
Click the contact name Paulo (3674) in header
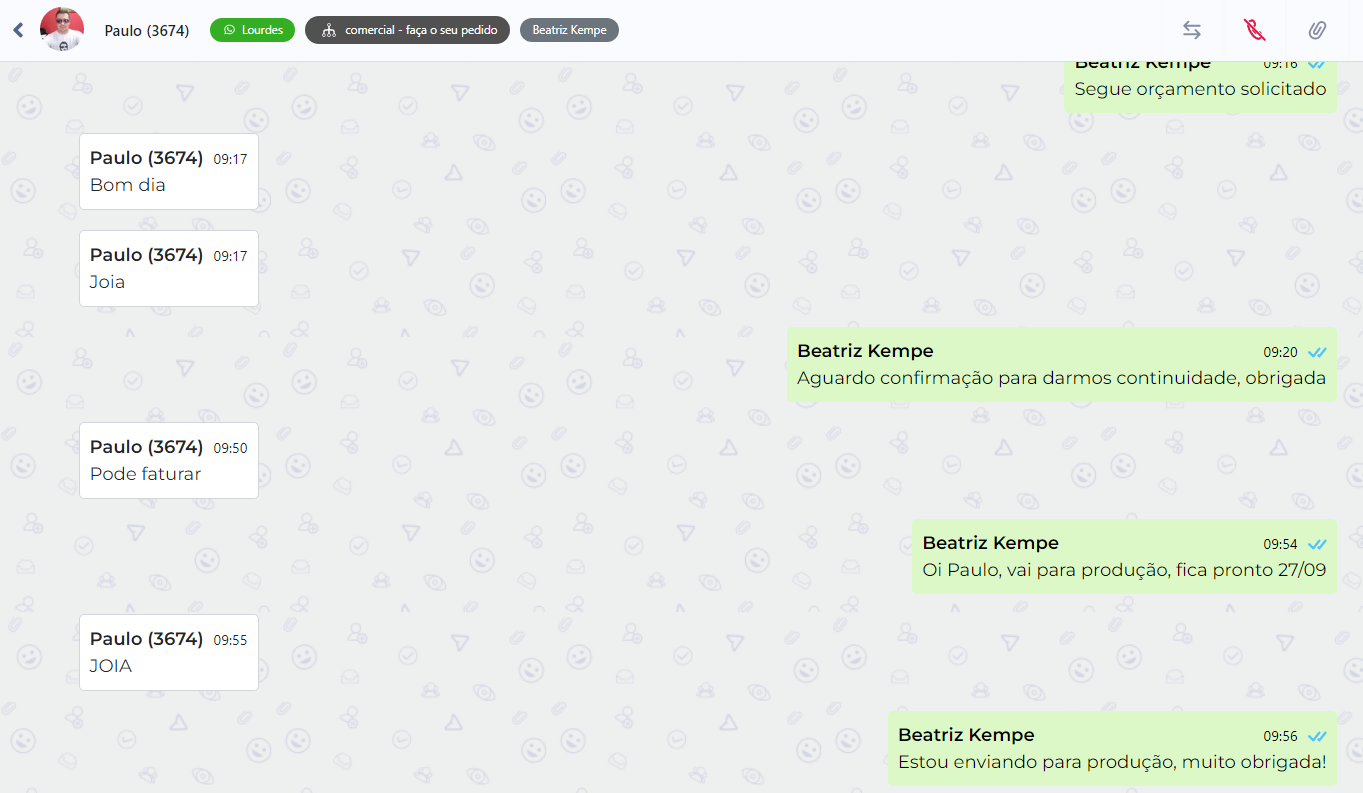coord(147,31)
